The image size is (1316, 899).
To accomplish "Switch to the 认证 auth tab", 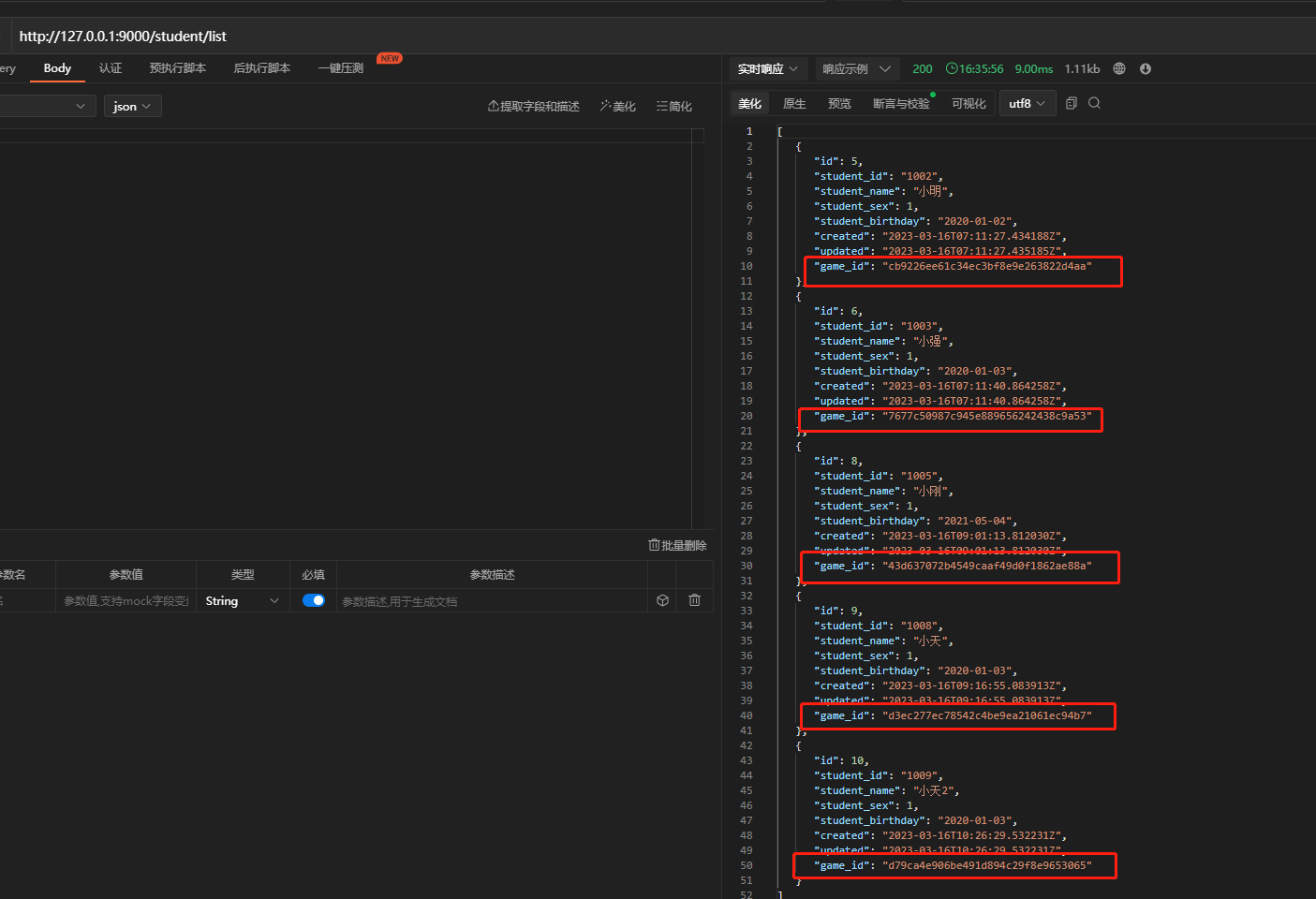I will (x=111, y=68).
